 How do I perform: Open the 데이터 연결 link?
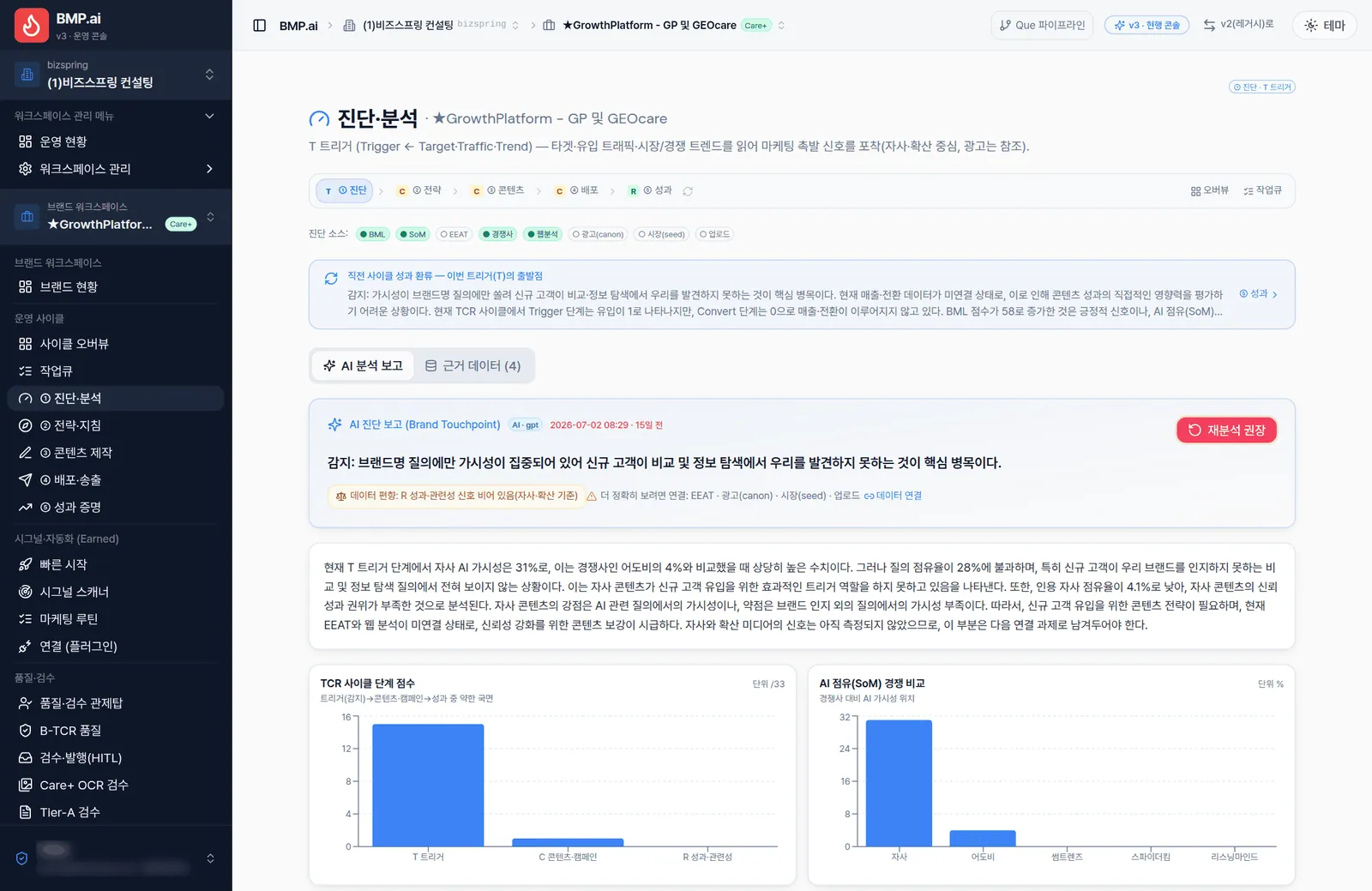(893, 496)
